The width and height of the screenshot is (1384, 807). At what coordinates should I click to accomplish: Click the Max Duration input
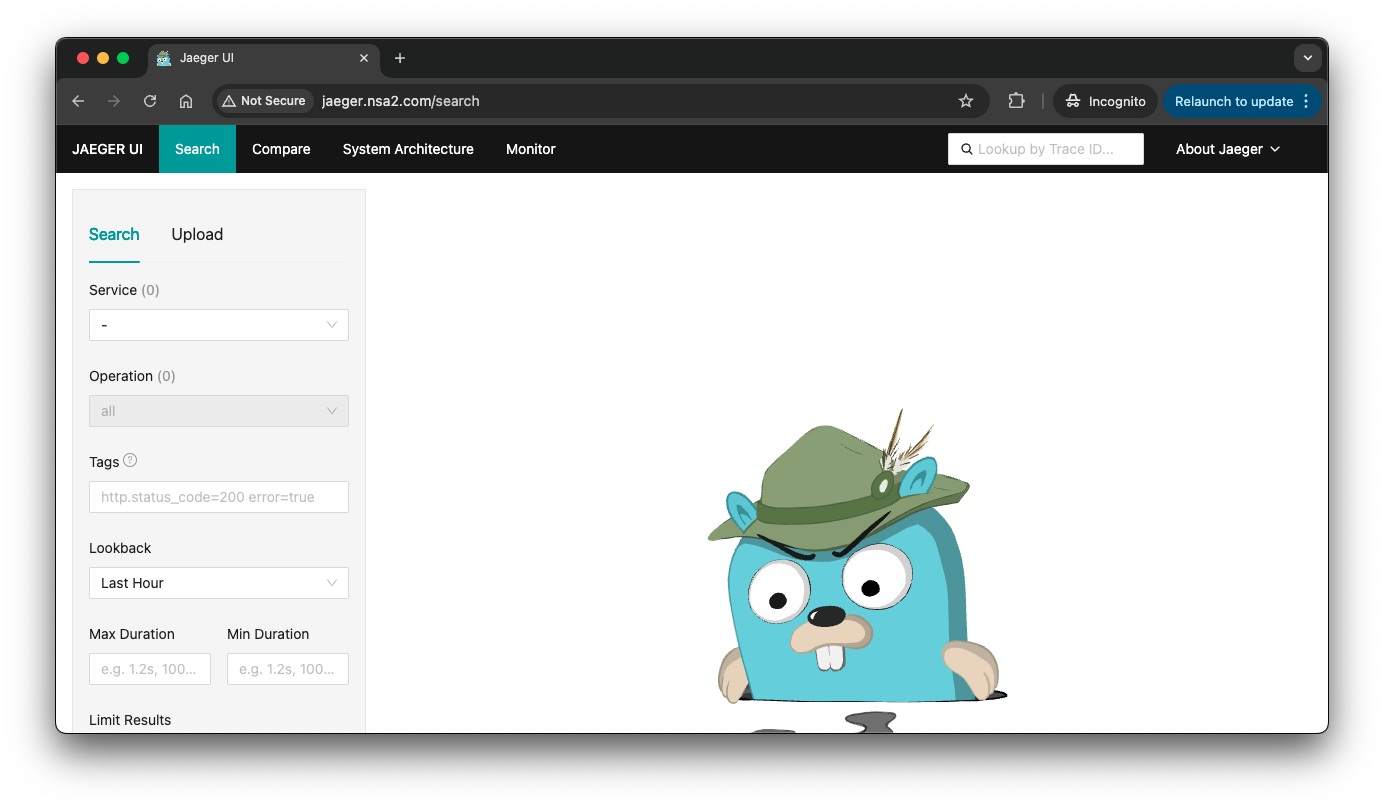[150, 669]
